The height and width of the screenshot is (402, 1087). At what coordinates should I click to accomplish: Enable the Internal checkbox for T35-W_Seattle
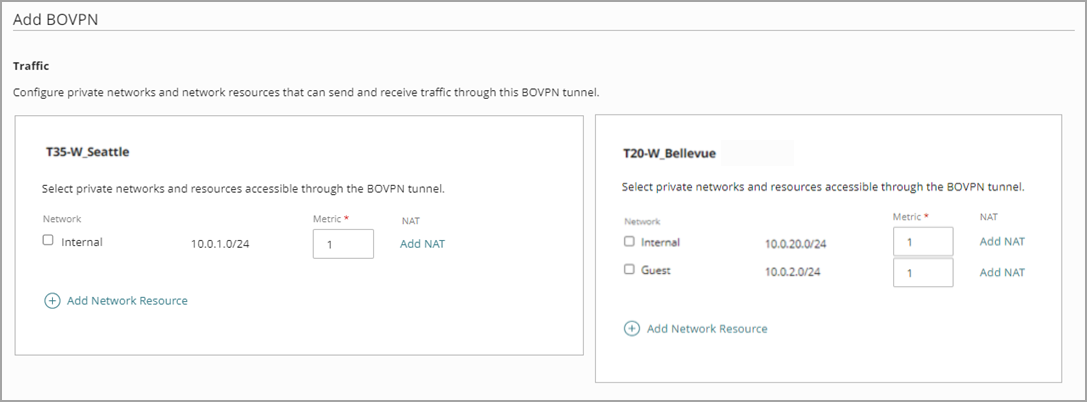pyautogui.click(x=48, y=241)
